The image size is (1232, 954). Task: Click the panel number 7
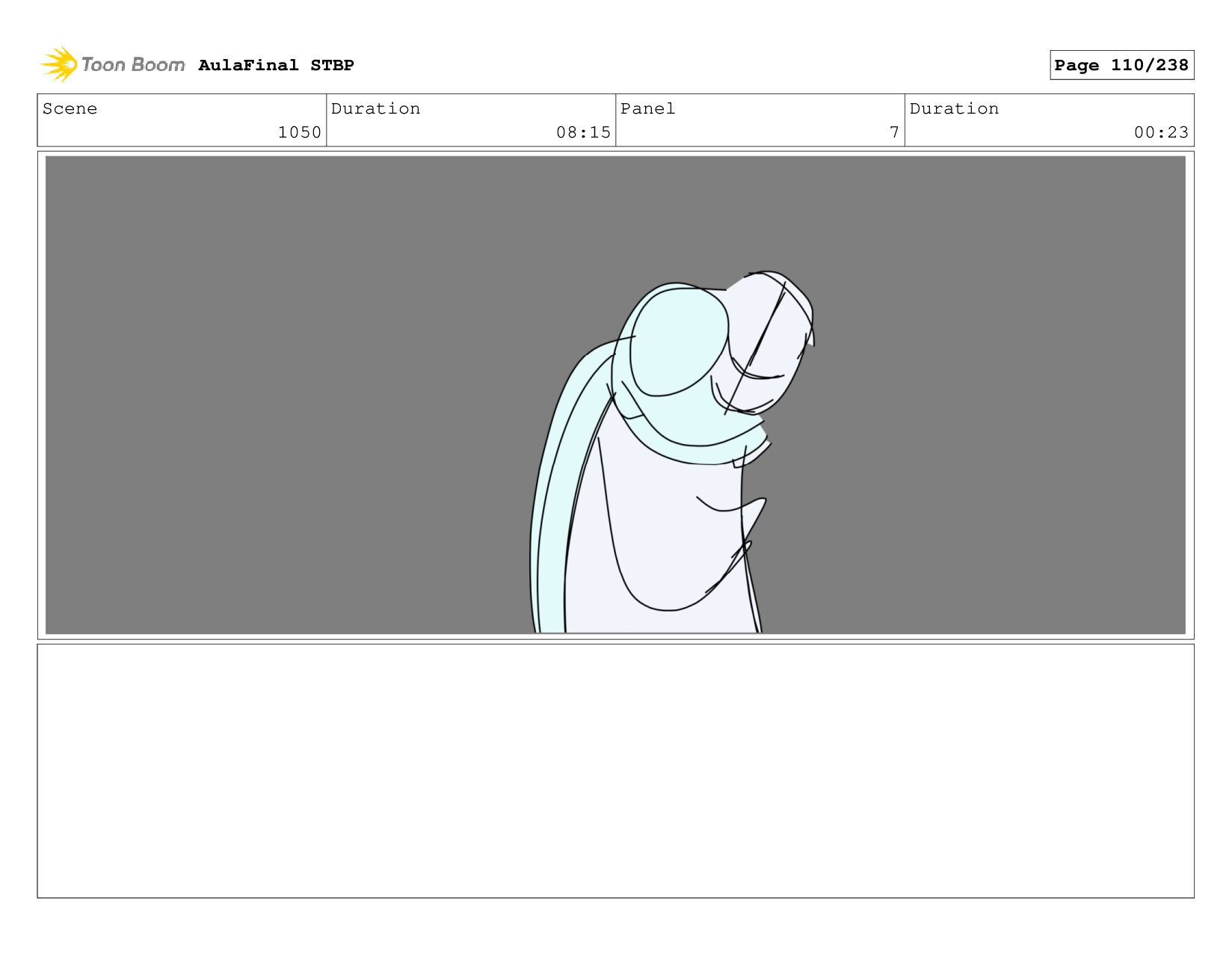(x=894, y=132)
